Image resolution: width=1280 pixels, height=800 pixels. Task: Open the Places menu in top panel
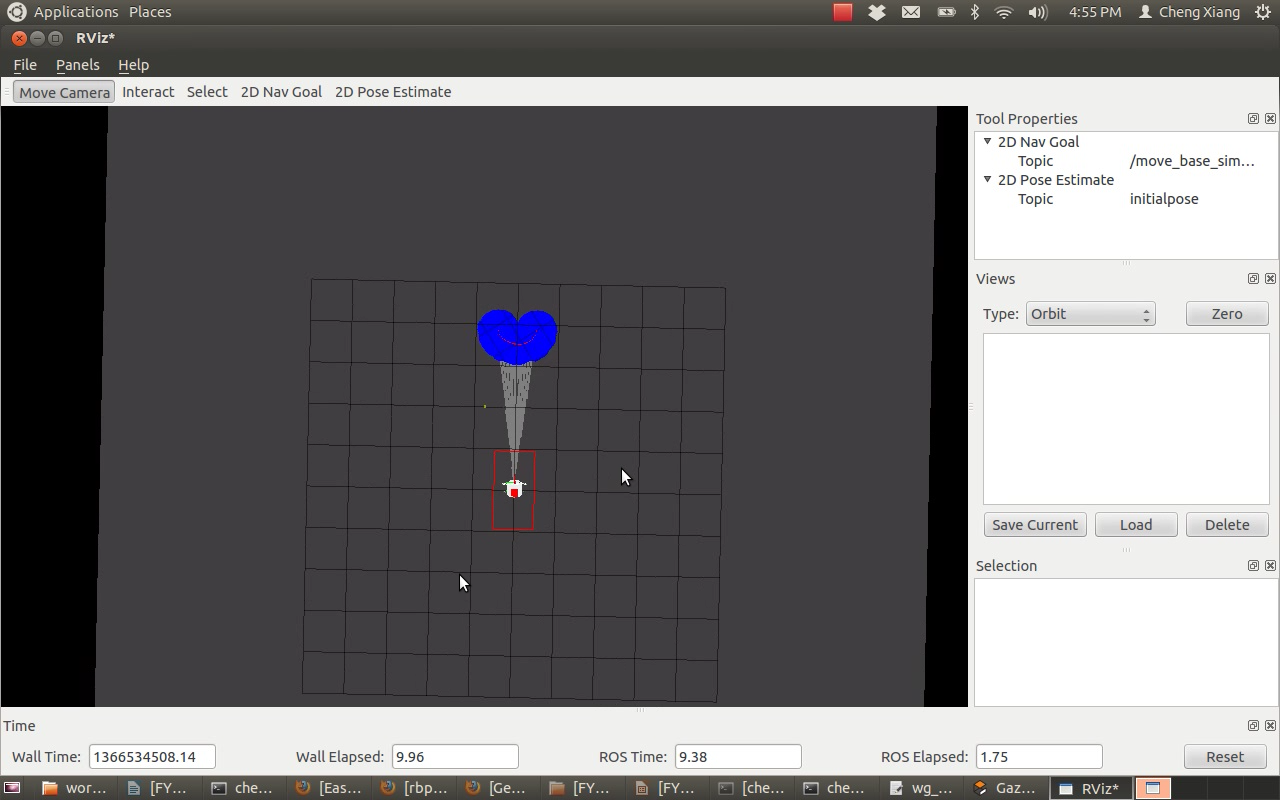[x=150, y=12]
